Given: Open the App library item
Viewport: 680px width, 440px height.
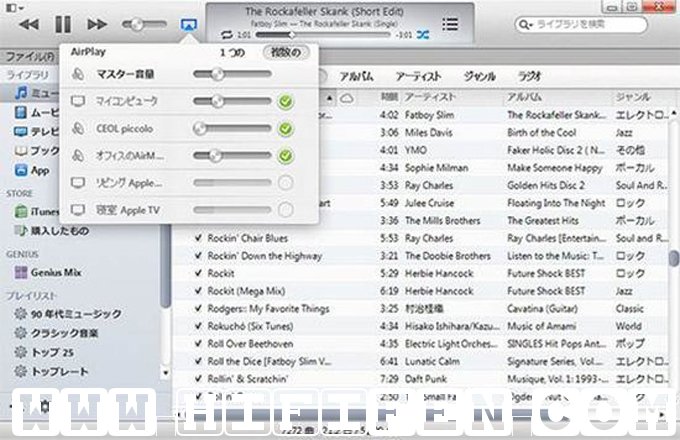Looking at the screenshot, I should pyautogui.click(x=32, y=170).
